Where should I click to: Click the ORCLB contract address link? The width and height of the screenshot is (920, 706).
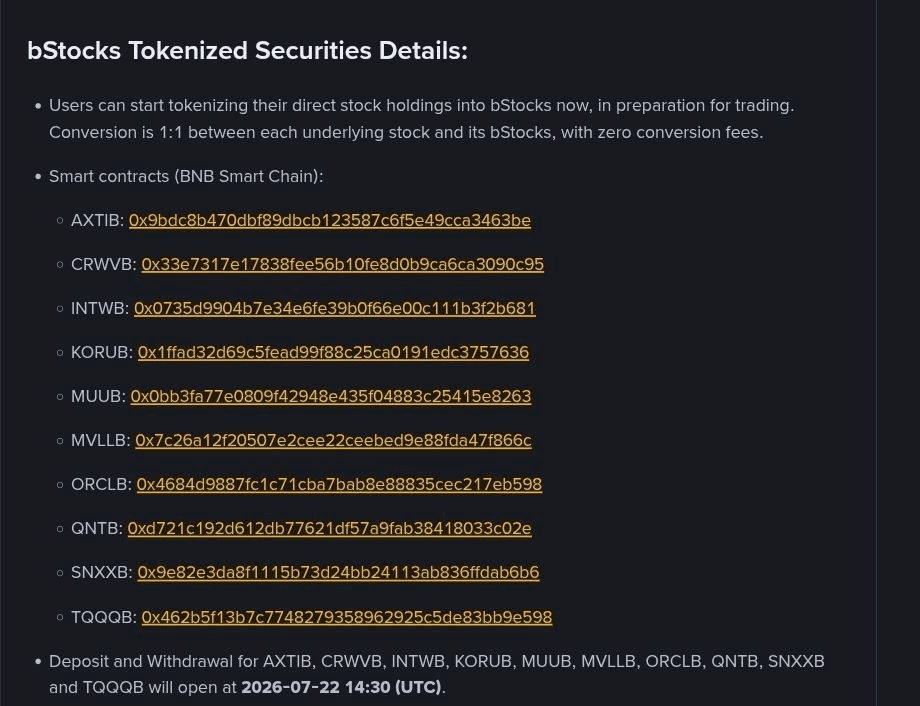click(x=339, y=484)
